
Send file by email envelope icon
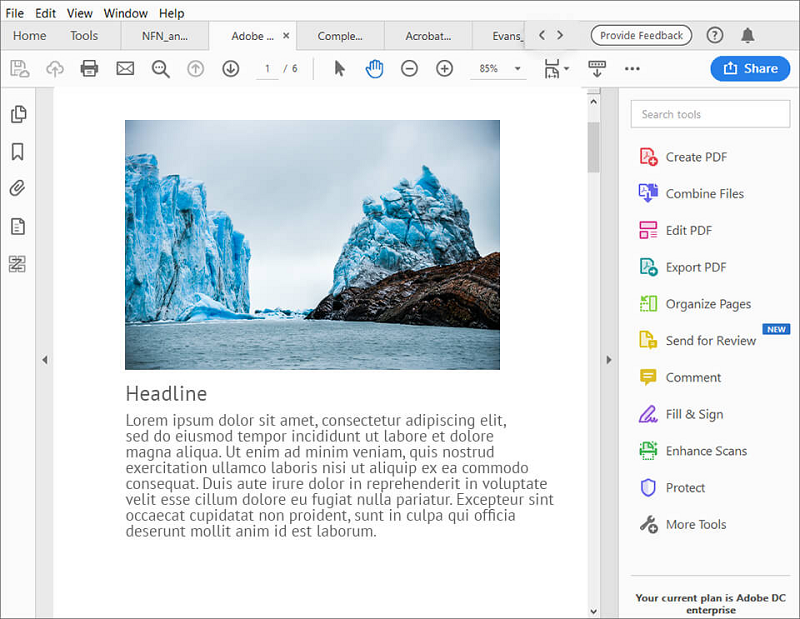pyautogui.click(x=125, y=69)
